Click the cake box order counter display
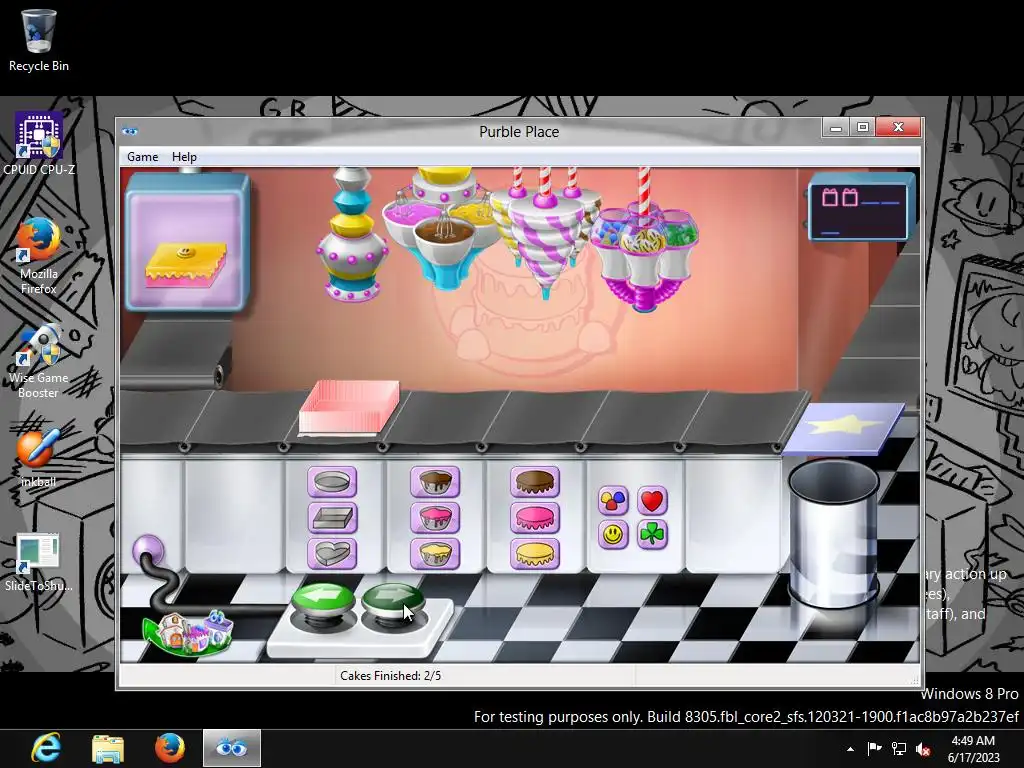The height and width of the screenshot is (768, 1024). pyautogui.click(x=861, y=209)
